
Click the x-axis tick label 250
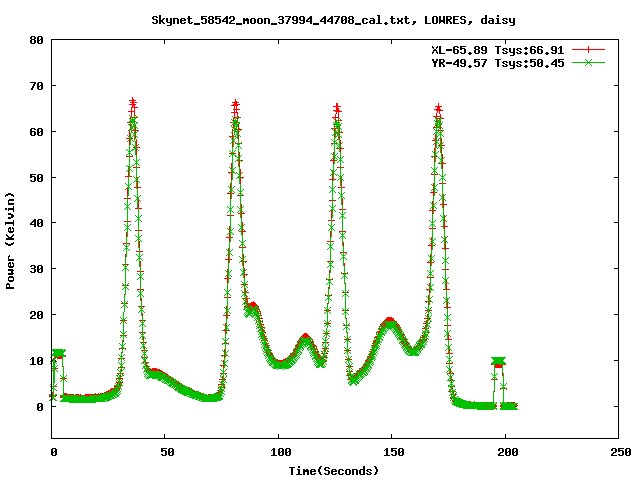[x=620, y=452]
